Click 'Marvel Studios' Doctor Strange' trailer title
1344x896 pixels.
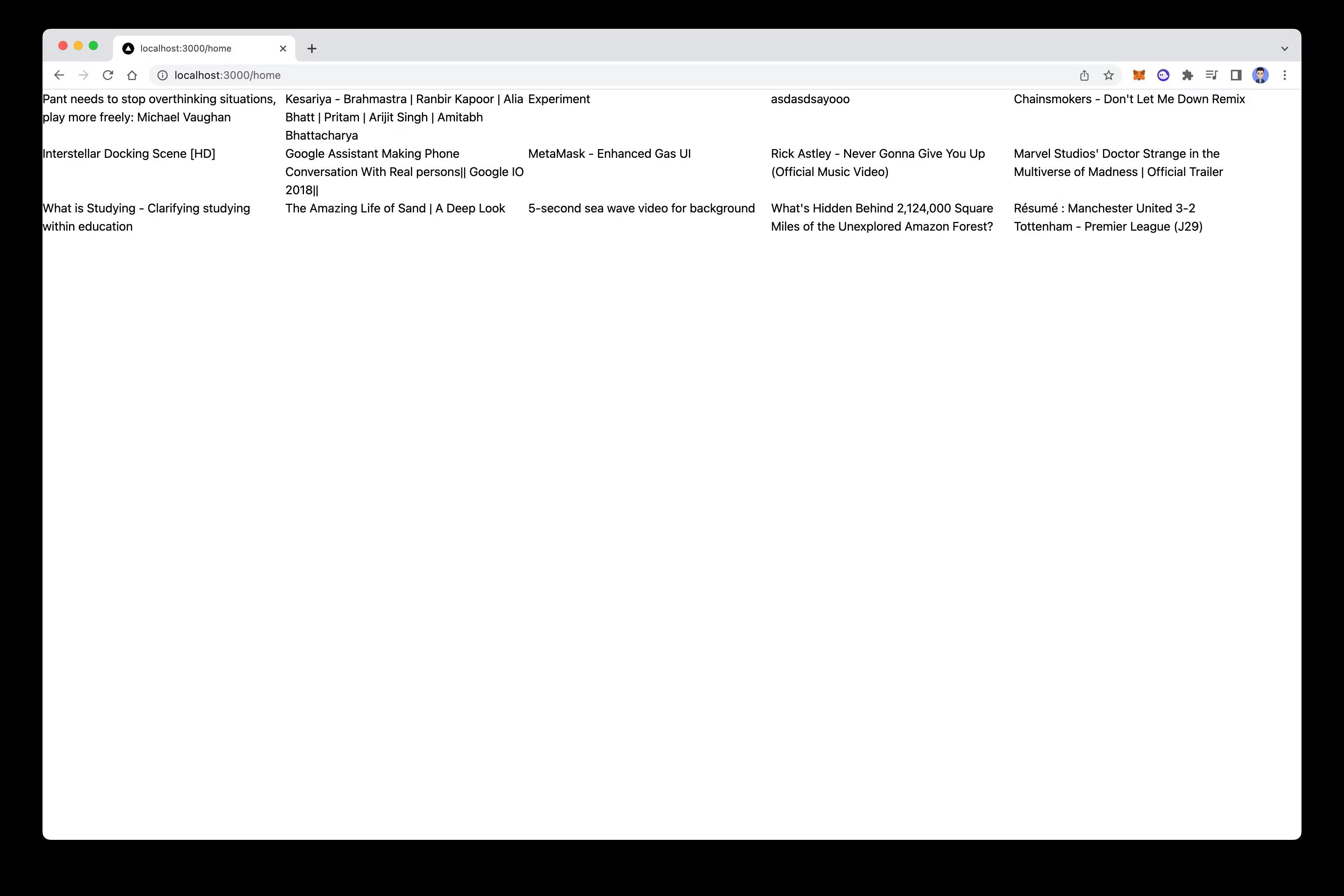tap(1118, 163)
